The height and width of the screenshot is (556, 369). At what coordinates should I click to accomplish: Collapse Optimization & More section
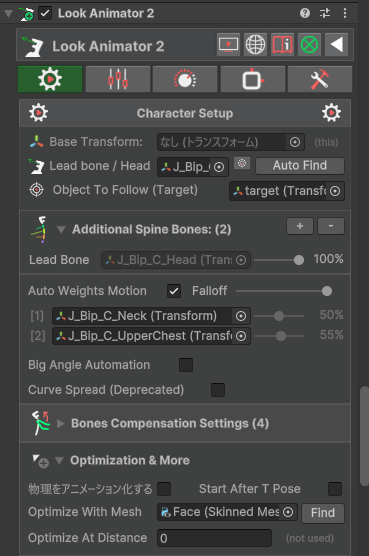point(59,461)
